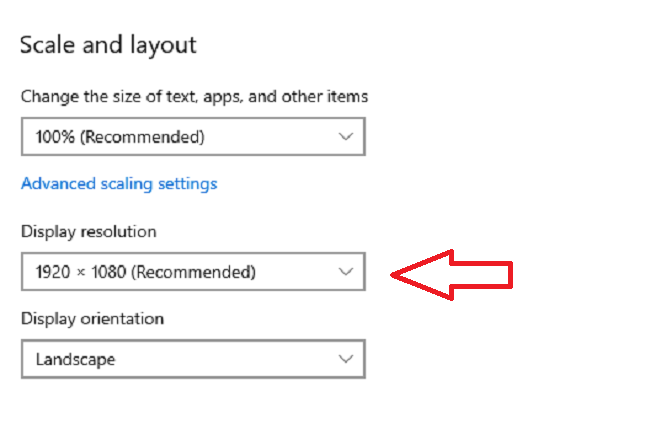The image size is (650, 424).
Task: Click the chevron on the scaling dropdown
Action: click(x=346, y=136)
